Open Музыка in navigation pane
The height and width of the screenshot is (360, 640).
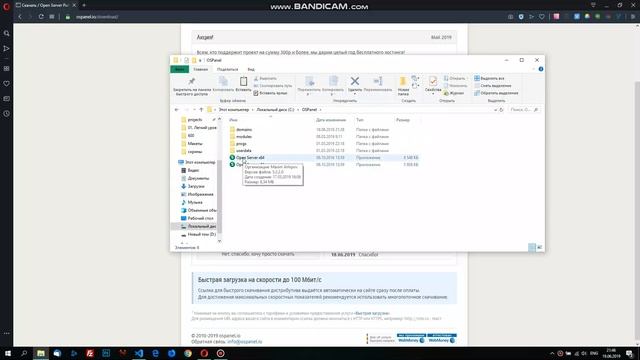pyautogui.click(x=195, y=202)
